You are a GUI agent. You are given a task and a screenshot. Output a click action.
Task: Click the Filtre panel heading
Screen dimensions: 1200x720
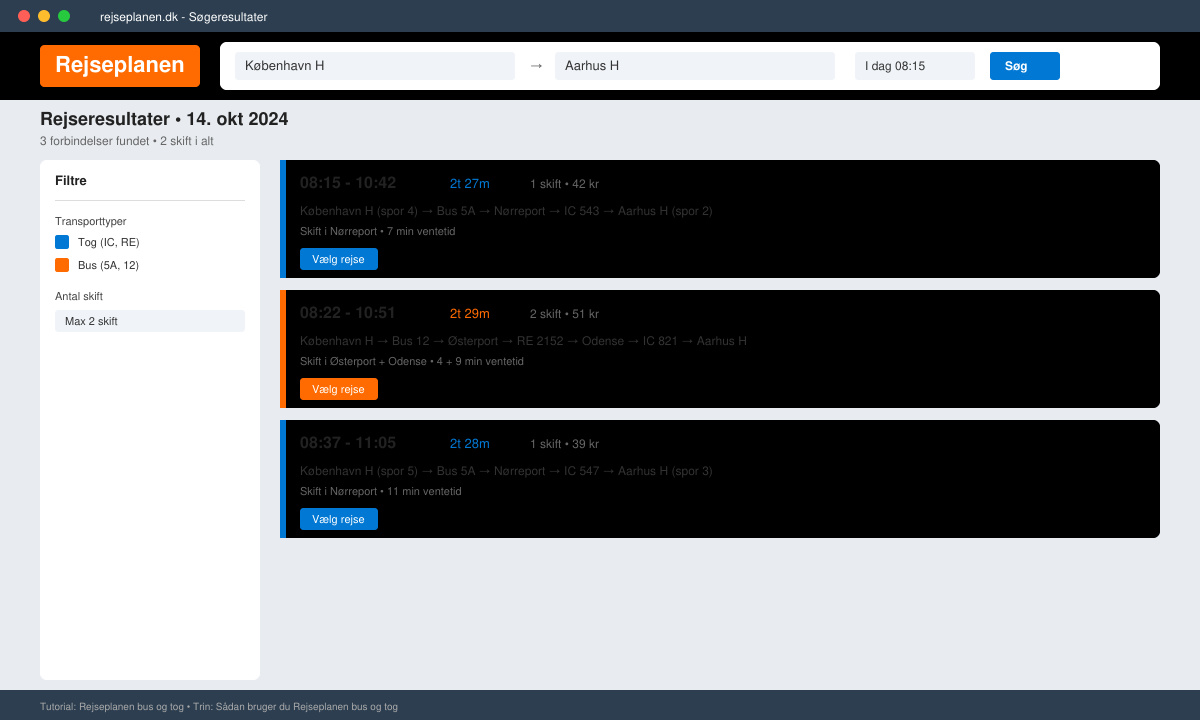pos(71,181)
